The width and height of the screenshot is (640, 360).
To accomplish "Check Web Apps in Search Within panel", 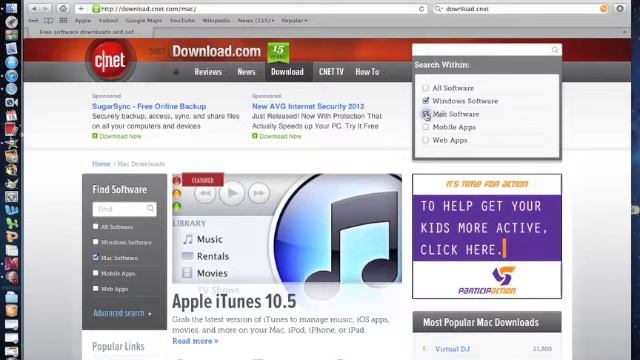I will [426, 140].
